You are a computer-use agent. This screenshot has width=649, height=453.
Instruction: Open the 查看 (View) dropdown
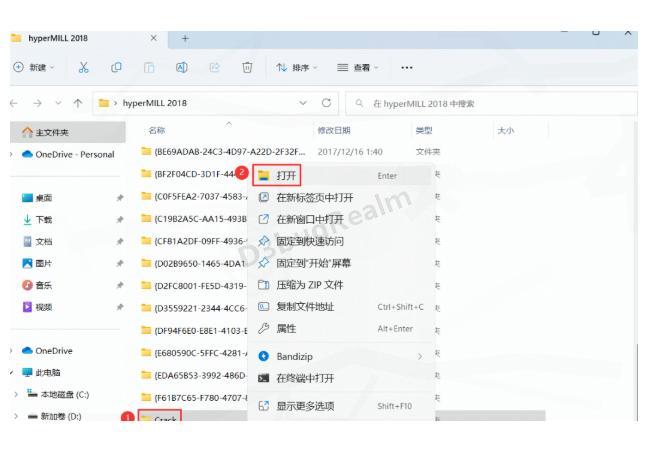(x=358, y=67)
